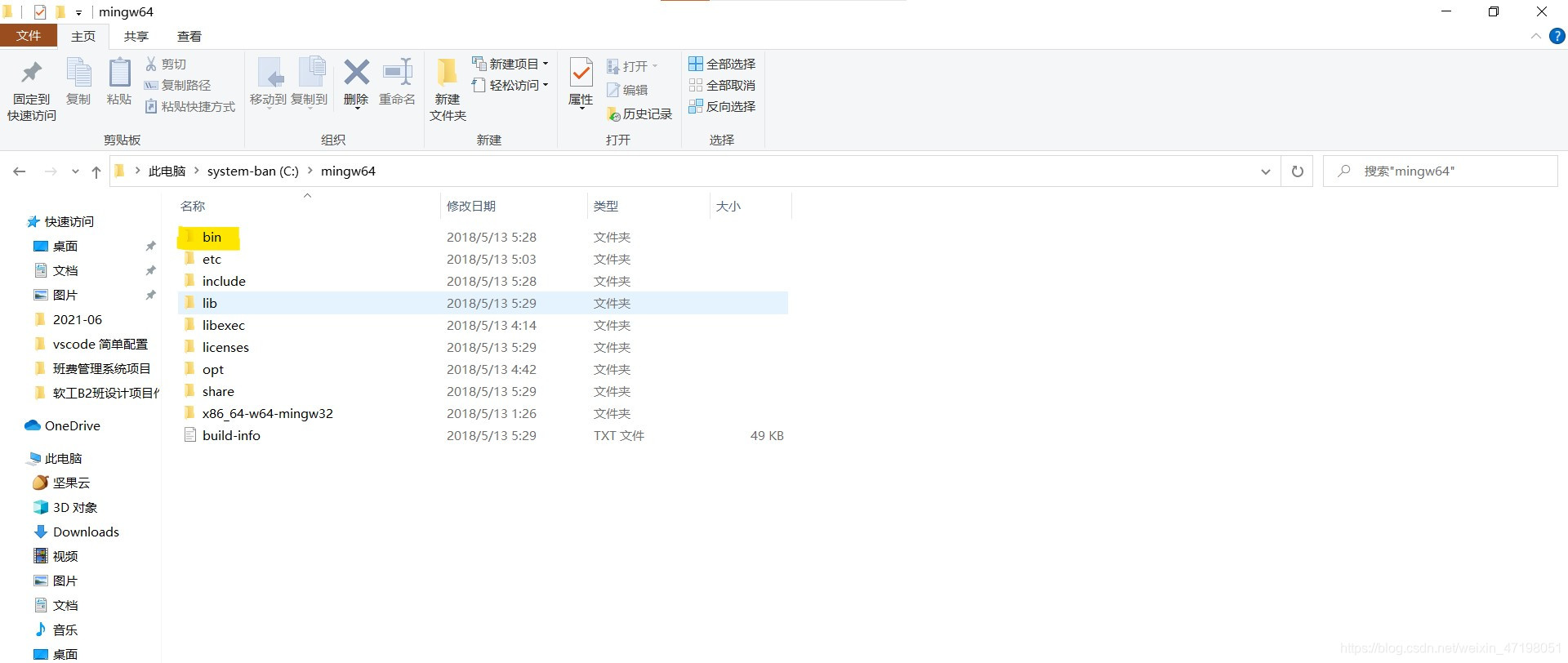
Task: Switch to the View ribbon tab
Action: [189, 36]
